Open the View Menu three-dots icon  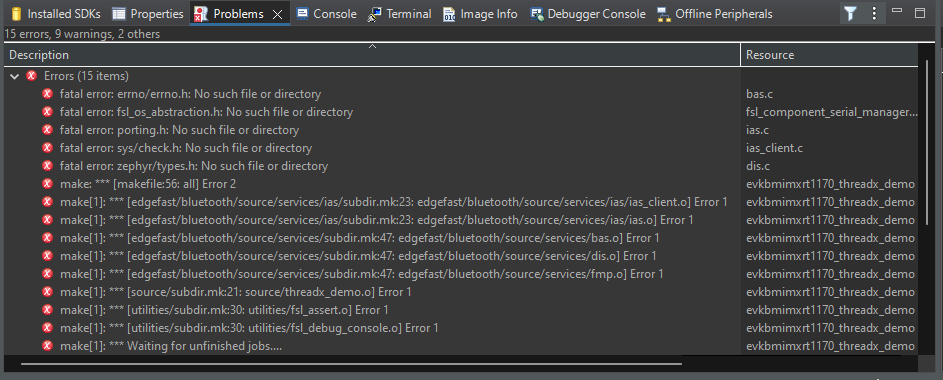874,13
